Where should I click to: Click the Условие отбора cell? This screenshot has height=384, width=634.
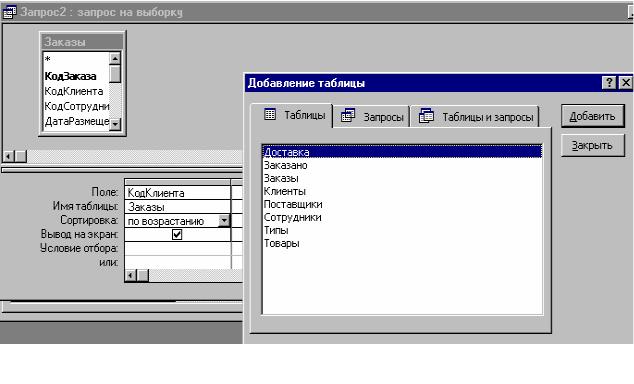pyautogui.click(x=178, y=248)
